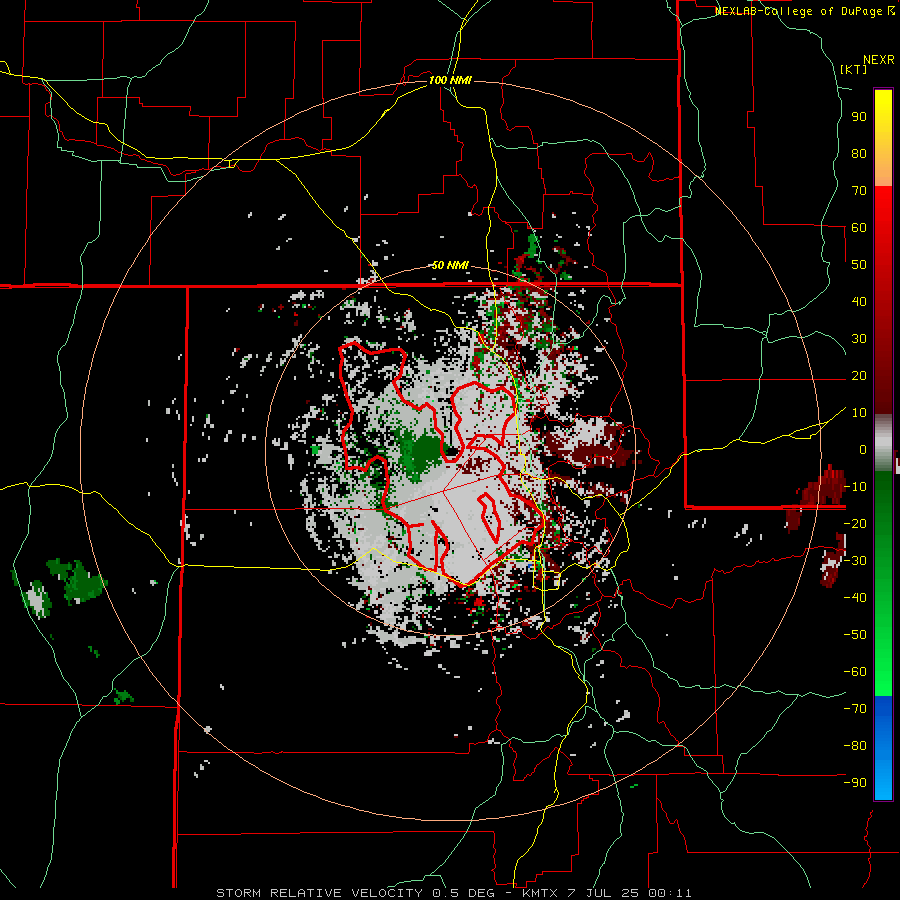Image resolution: width=900 pixels, height=900 pixels.
Task: Click the -50 value on the velocity scale
Action: (855, 635)
